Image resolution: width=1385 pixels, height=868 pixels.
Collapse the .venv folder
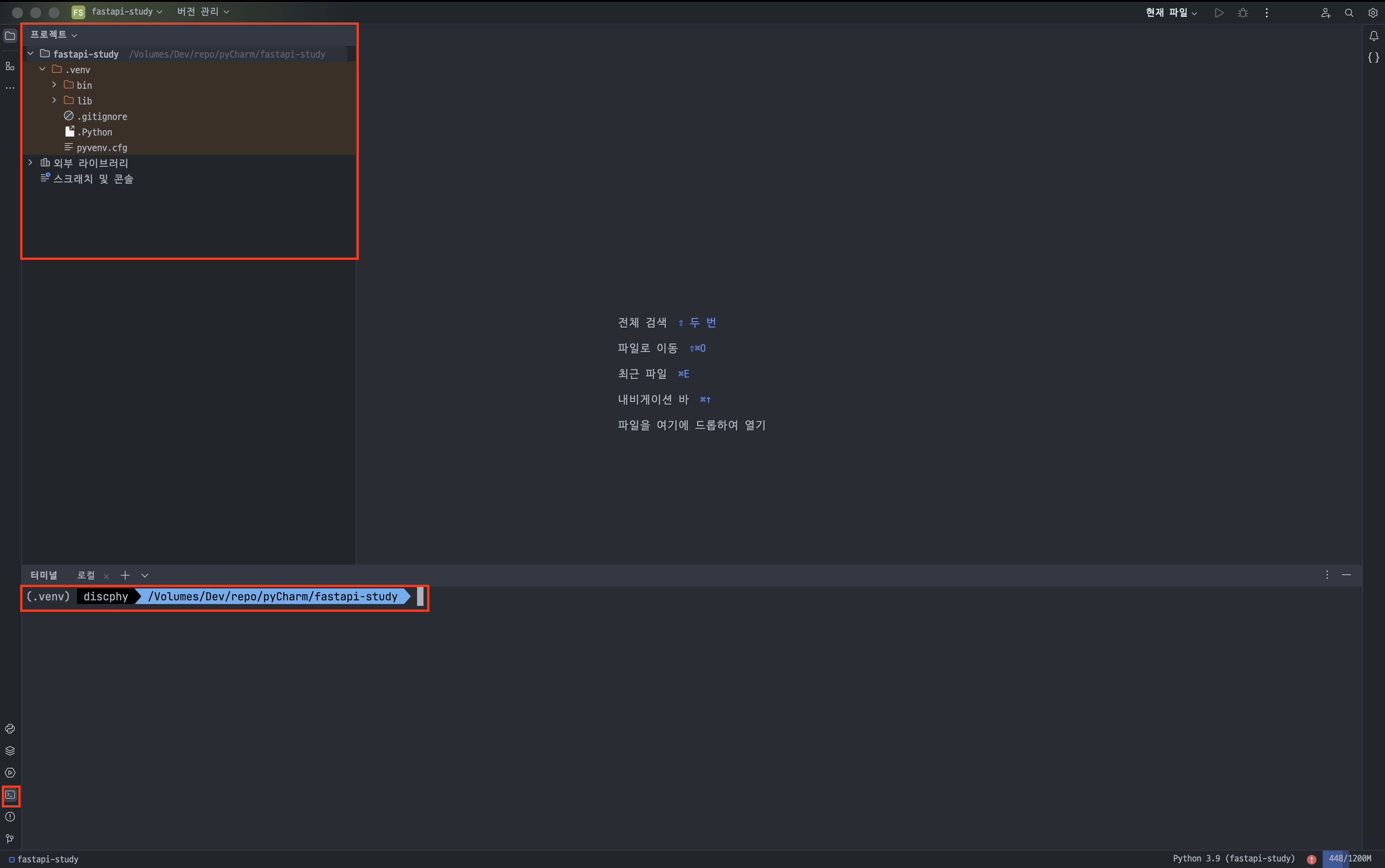pyautogui.click(x=43, y=69)
